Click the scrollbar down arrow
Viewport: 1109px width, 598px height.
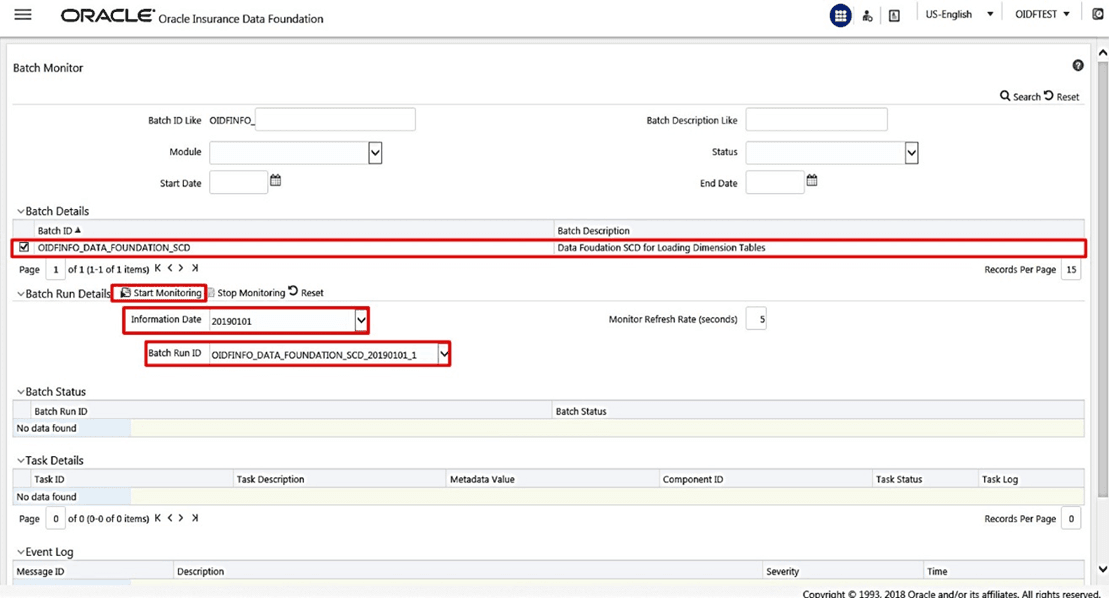[1103, 569]
